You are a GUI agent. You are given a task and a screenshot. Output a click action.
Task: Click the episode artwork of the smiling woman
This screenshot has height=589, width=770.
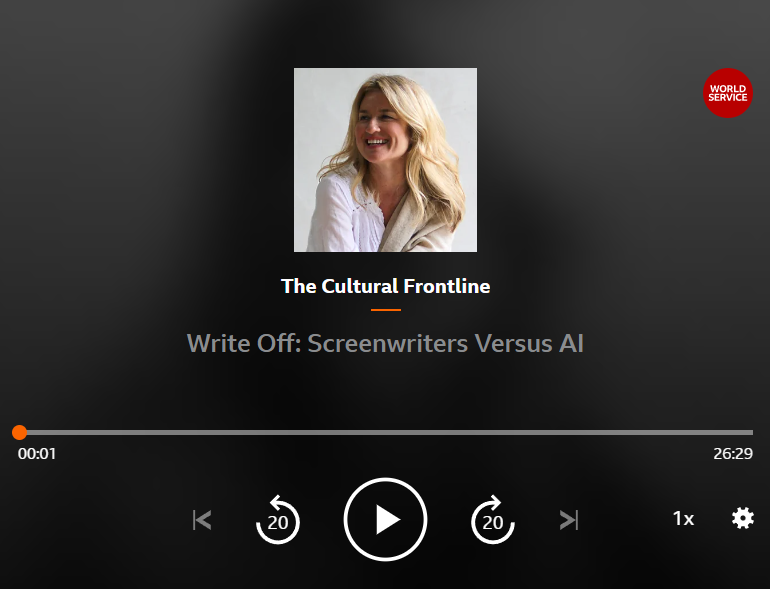[385, 160]
